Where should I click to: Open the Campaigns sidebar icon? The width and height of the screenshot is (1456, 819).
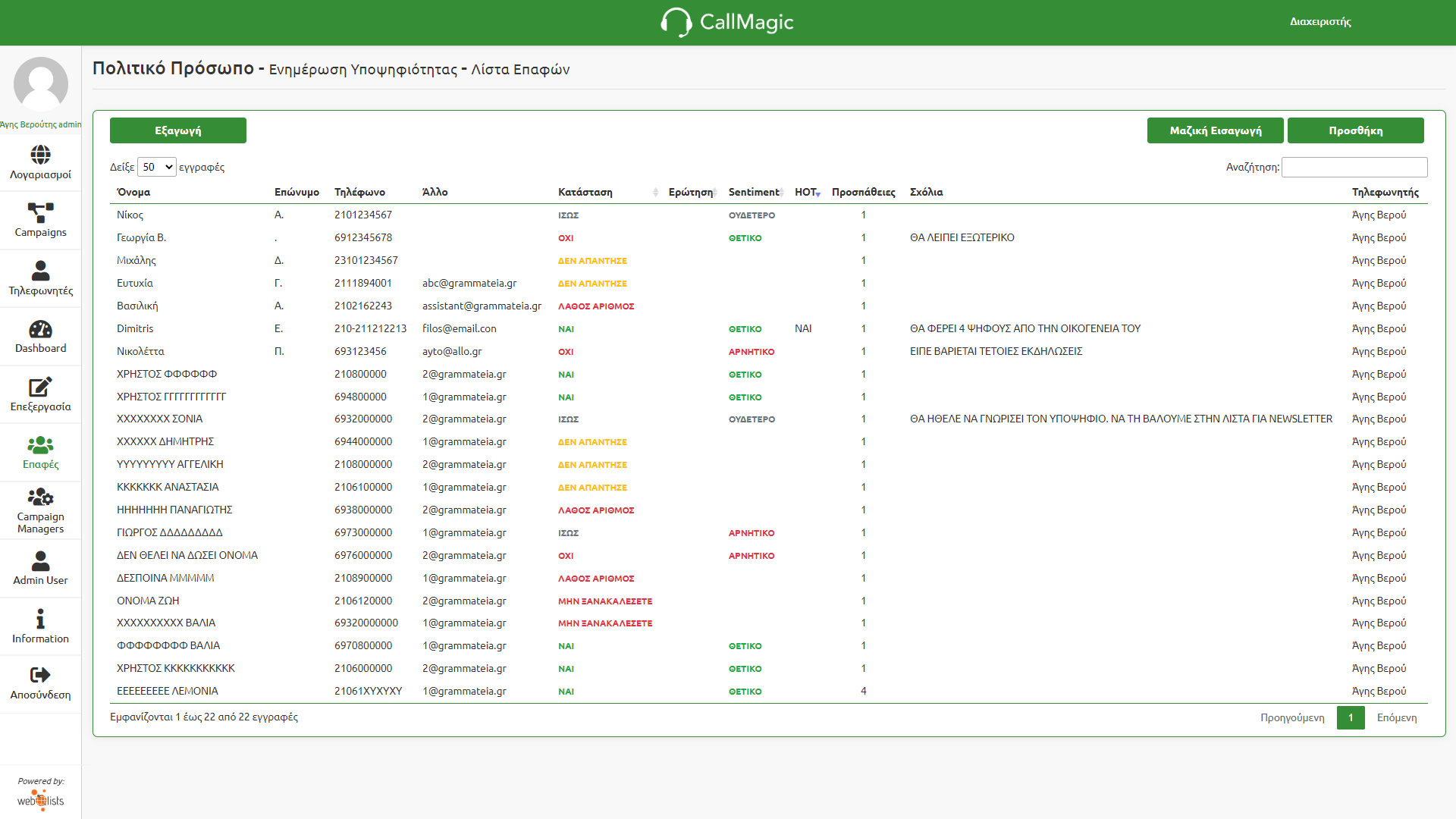point(40,213)
